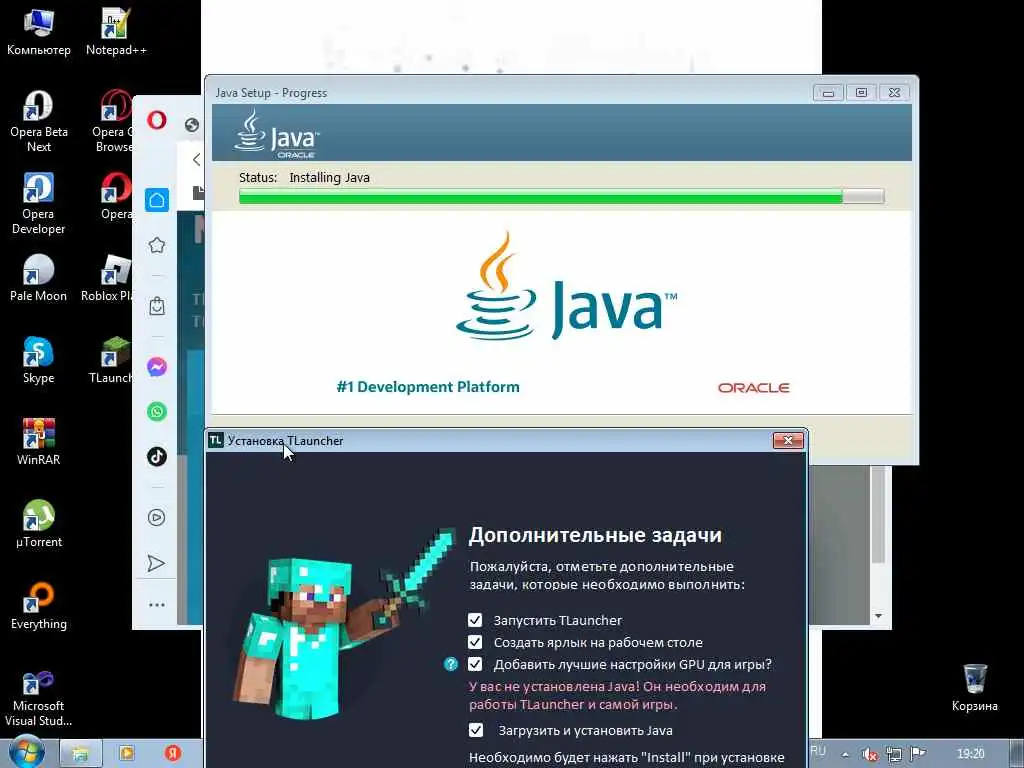Image resolution: width=1024 pixels, height=768 pixels.
Task: Open the Action Center flag icon
Action: pyautogui.click(x=918, y=754)
